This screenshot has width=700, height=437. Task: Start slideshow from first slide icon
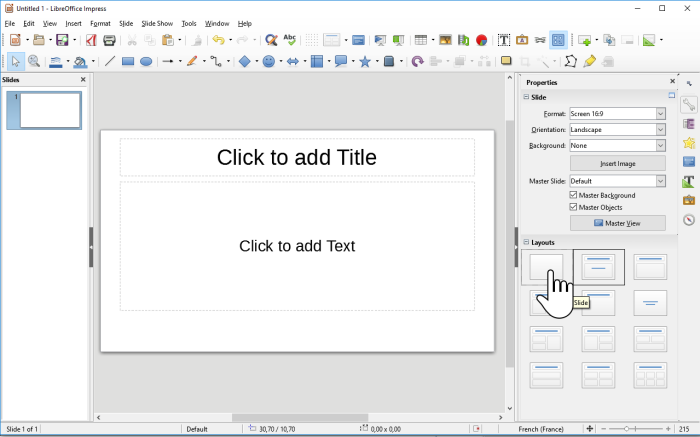tap(380, 40)
